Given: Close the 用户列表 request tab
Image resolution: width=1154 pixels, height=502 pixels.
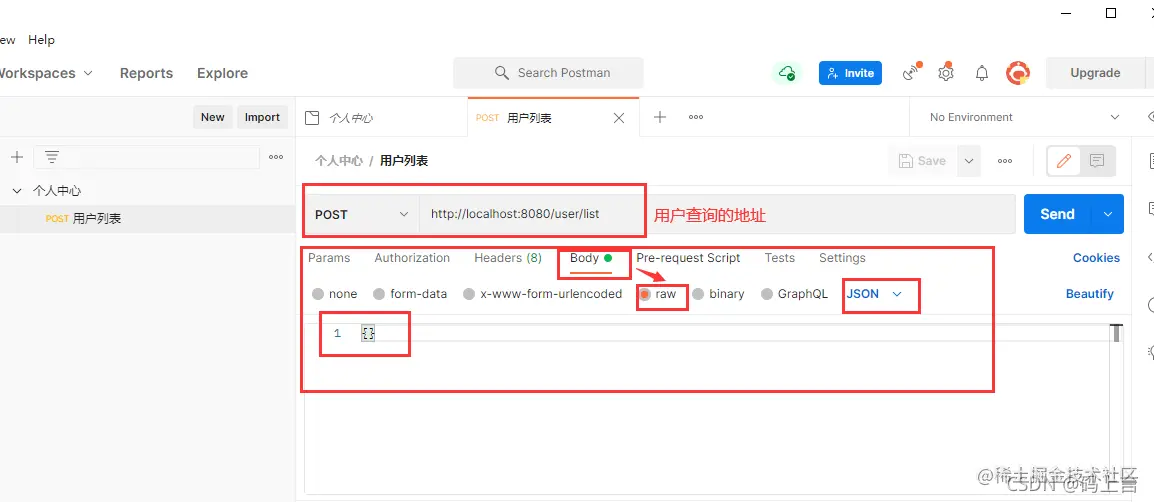Looking at the screenshot, I should coord(619,118).
